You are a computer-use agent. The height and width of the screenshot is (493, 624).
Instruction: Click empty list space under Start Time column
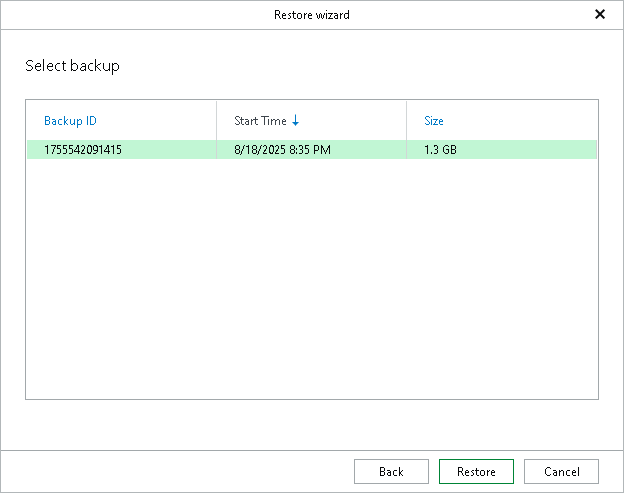click(310, 280)
